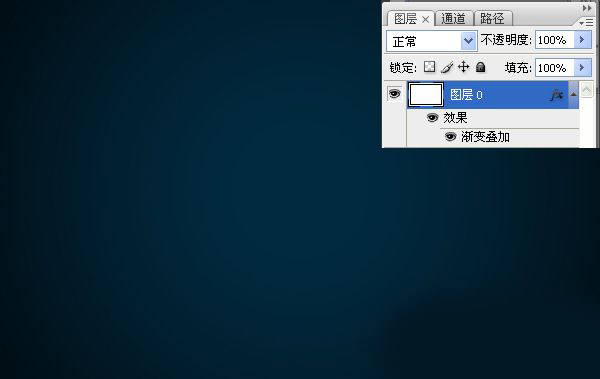600x379 pixels.
Task: Collapse the panel using the double-arrow icon
Action: (587, 8)
